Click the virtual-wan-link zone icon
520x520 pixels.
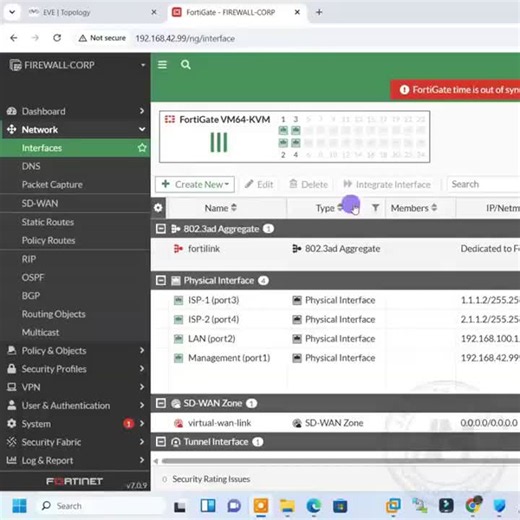[178, 423]
